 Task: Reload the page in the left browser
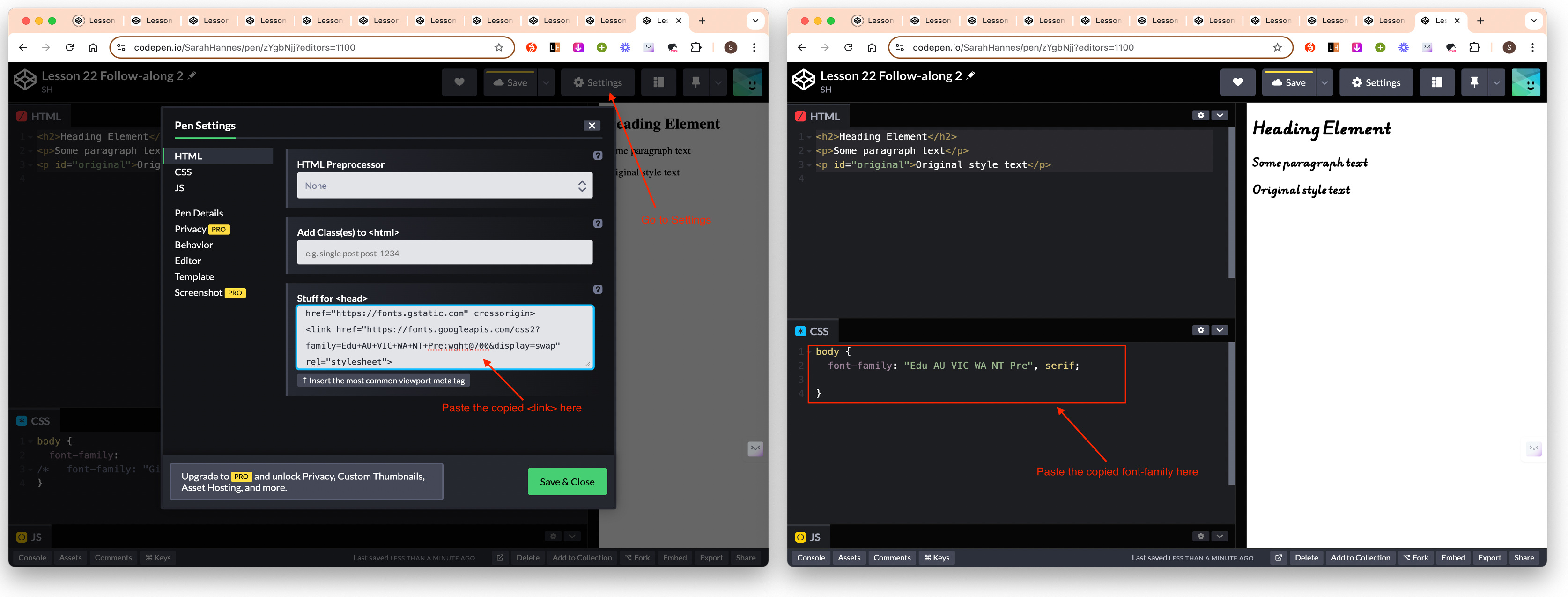pyautogui.click(x=70, y=47)
